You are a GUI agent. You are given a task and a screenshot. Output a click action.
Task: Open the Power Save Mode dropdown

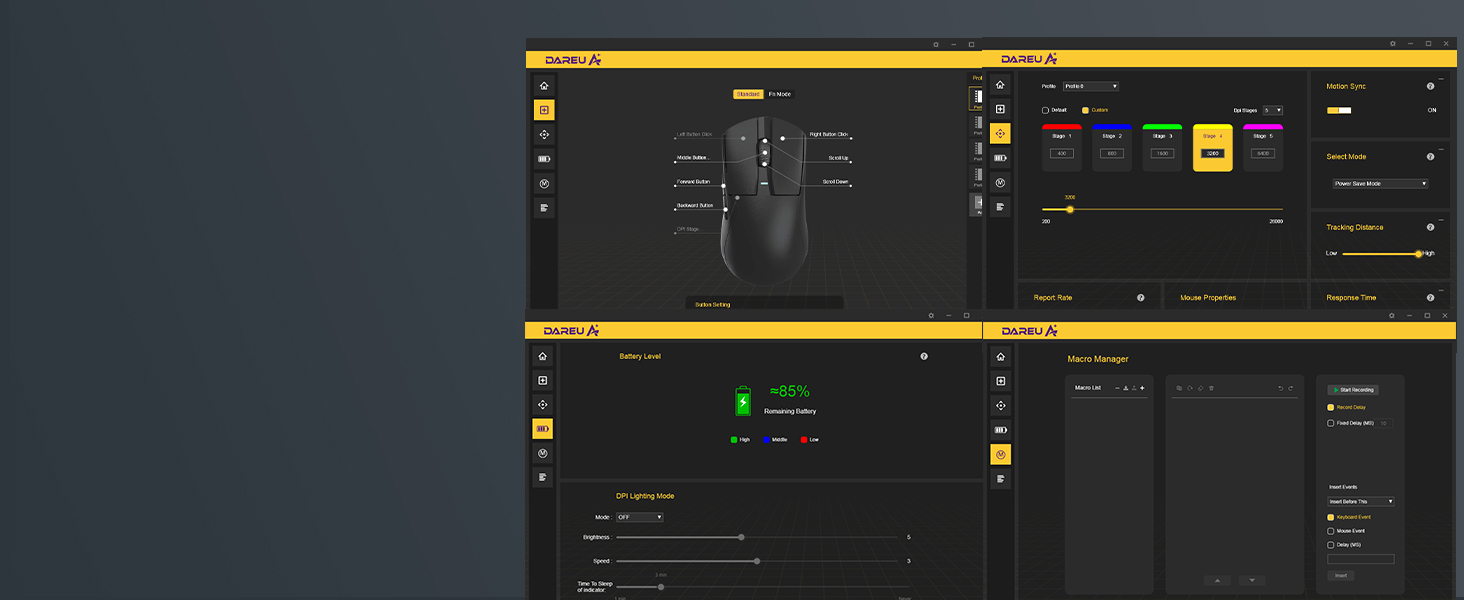tap(1381, 184)
